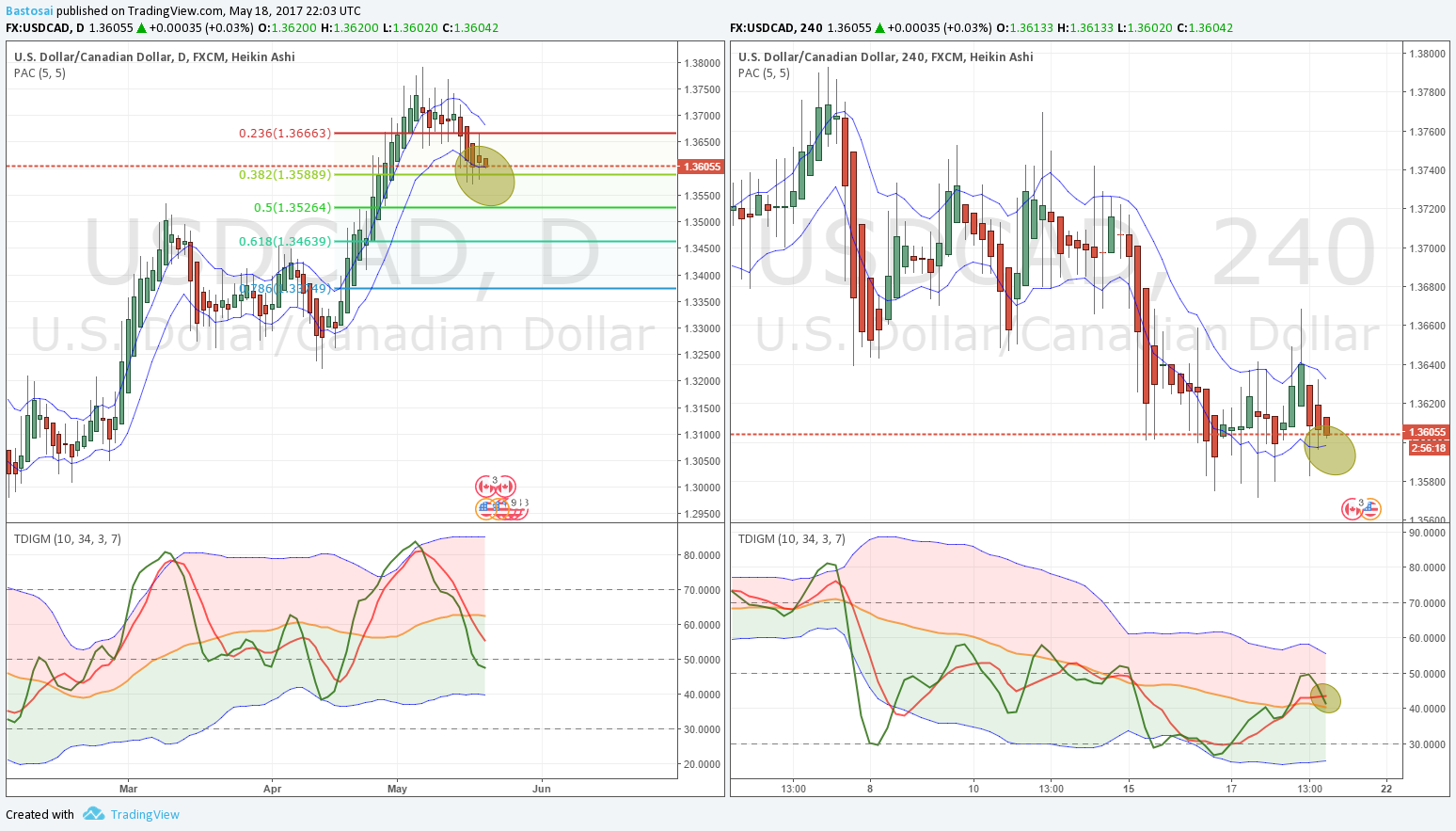The width and height of the screenshot is (1456, 831).
Task: Click the daily chart Heikin Ashi title
Action: point(154,56)
